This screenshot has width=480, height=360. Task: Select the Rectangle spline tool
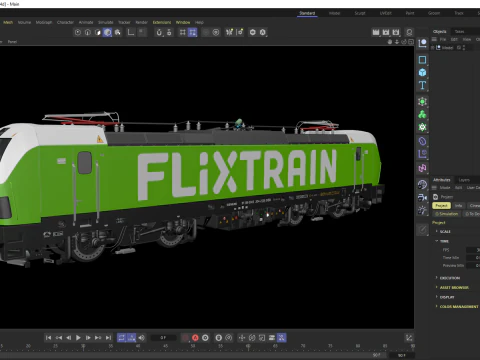click(422, 60)
